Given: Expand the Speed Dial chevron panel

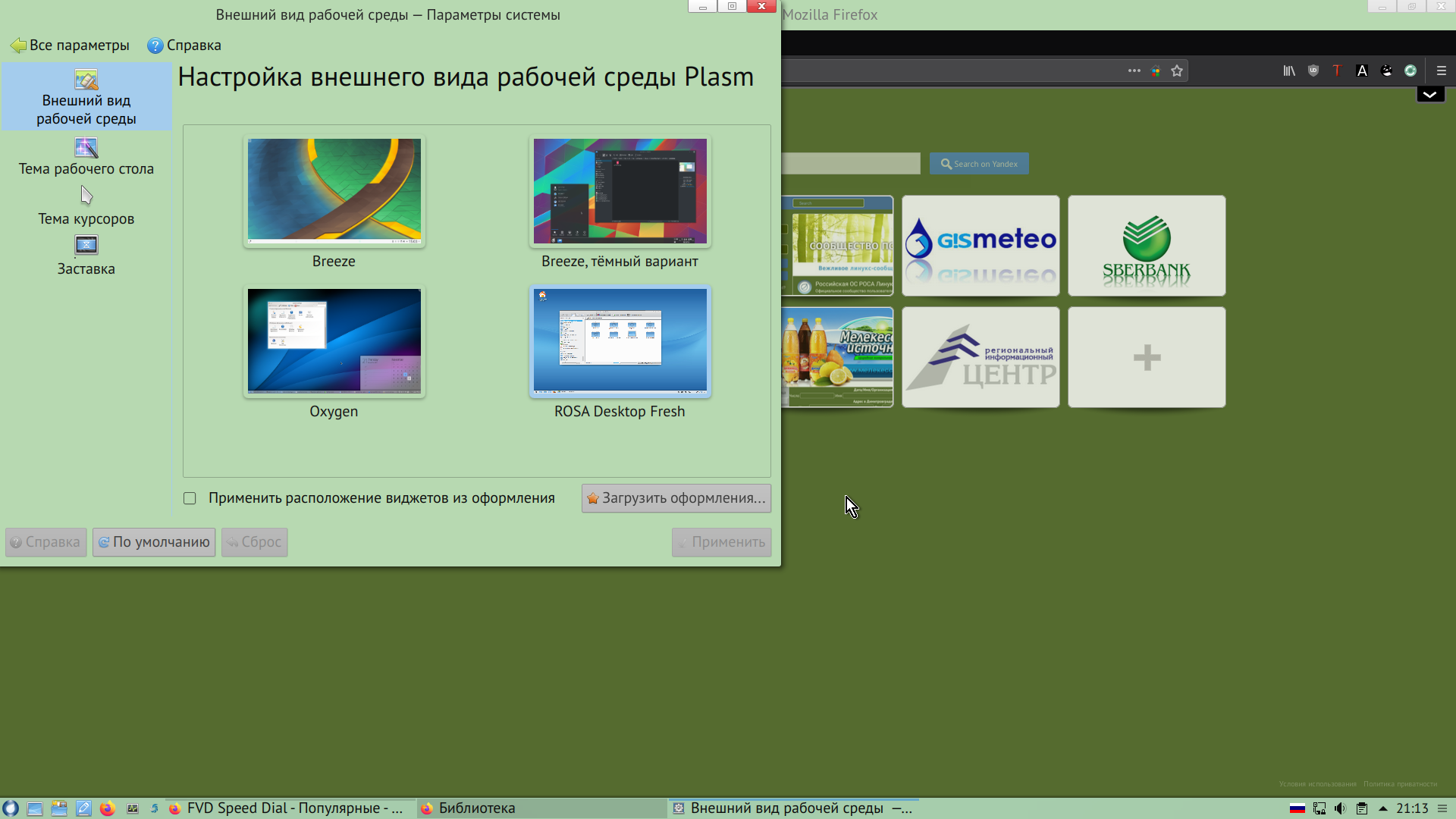Looking at the screenshot, I should pyautogui.click(x=1430, y=95).
